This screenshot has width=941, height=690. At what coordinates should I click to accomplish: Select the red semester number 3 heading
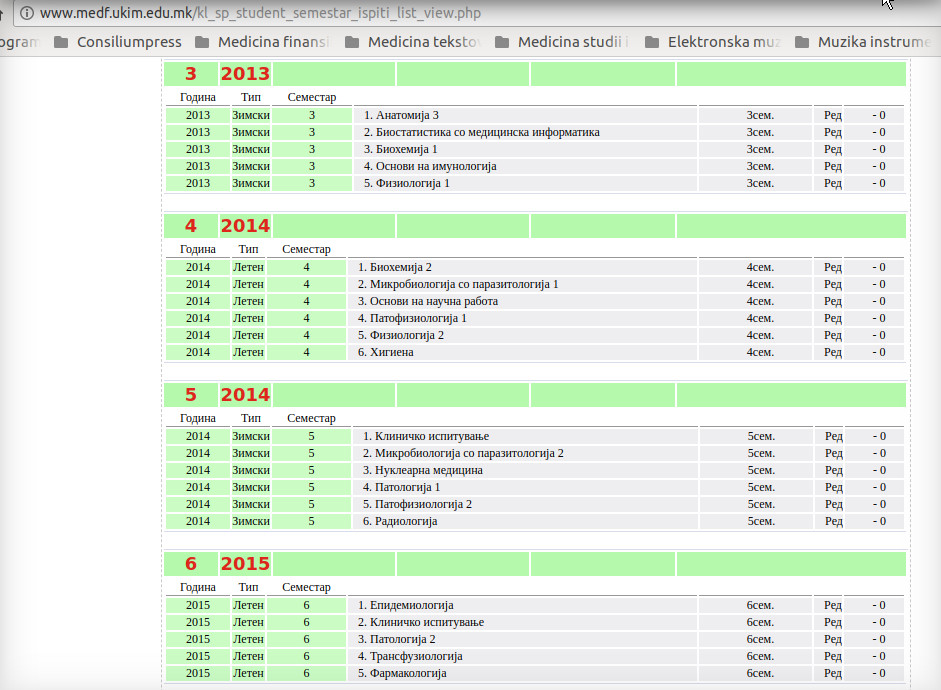[x=191, y=74]
